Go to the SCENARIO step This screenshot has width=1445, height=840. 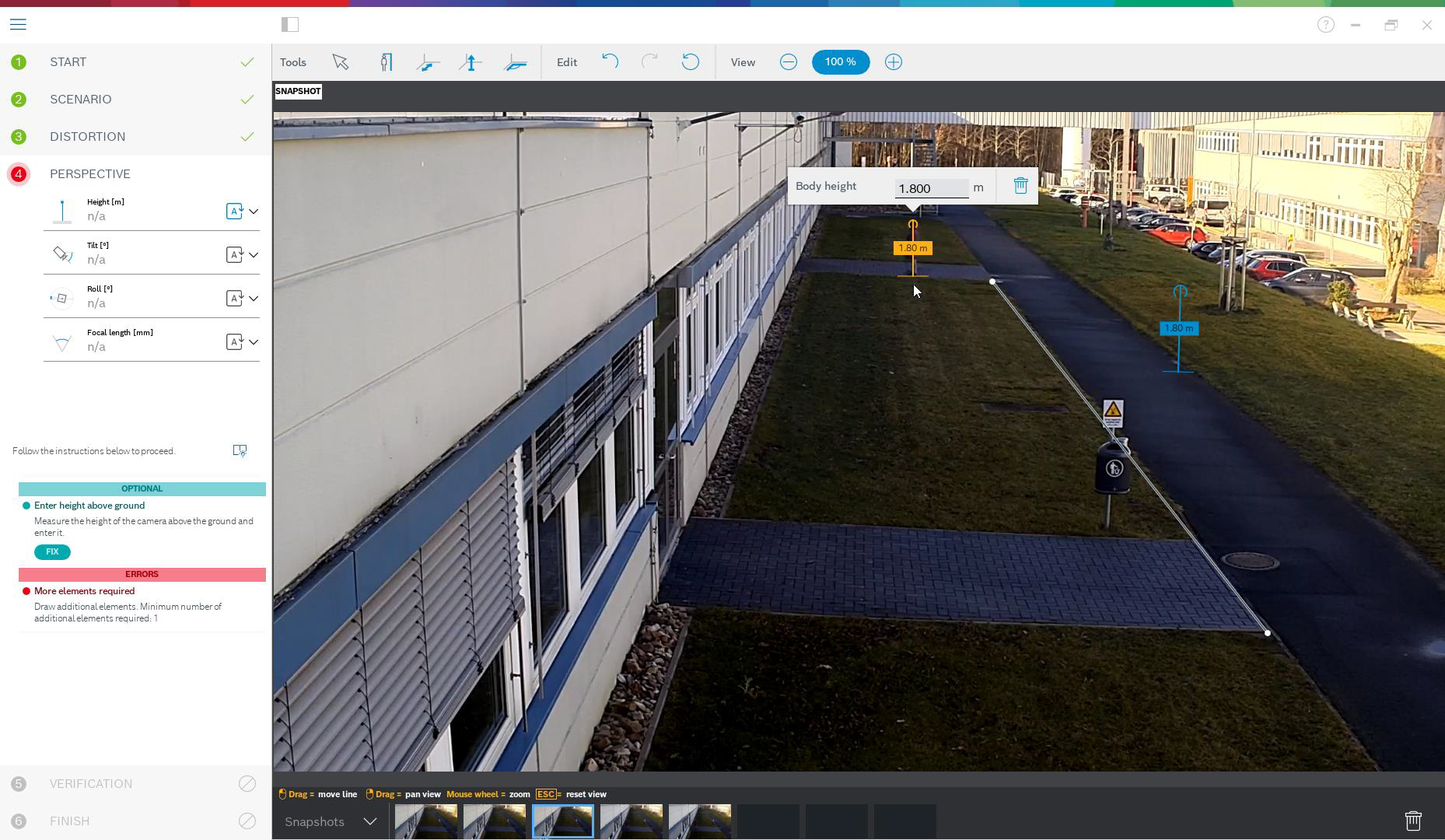[81, 100]
